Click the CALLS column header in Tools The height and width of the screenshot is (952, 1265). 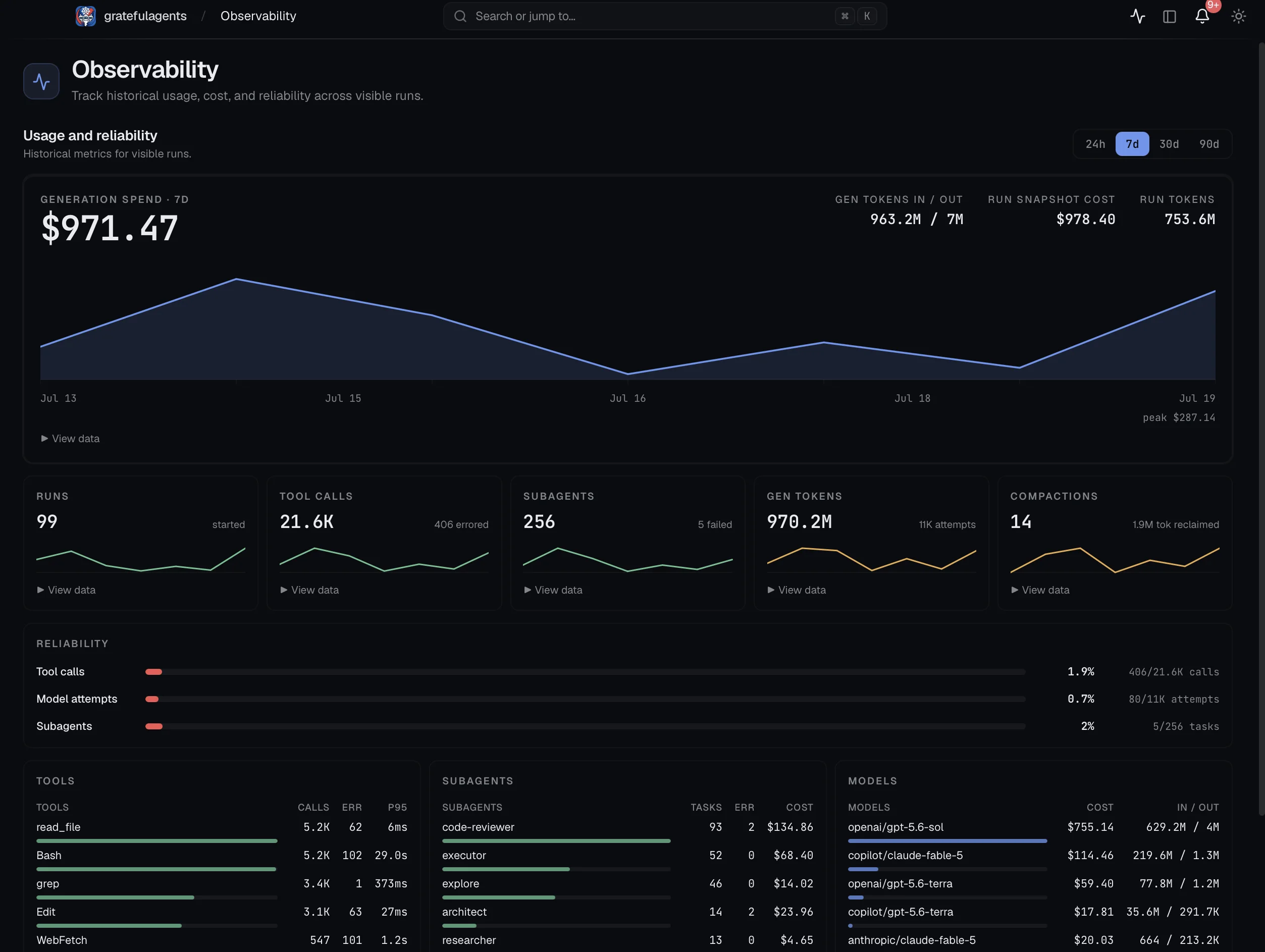[x=313, y=807]
